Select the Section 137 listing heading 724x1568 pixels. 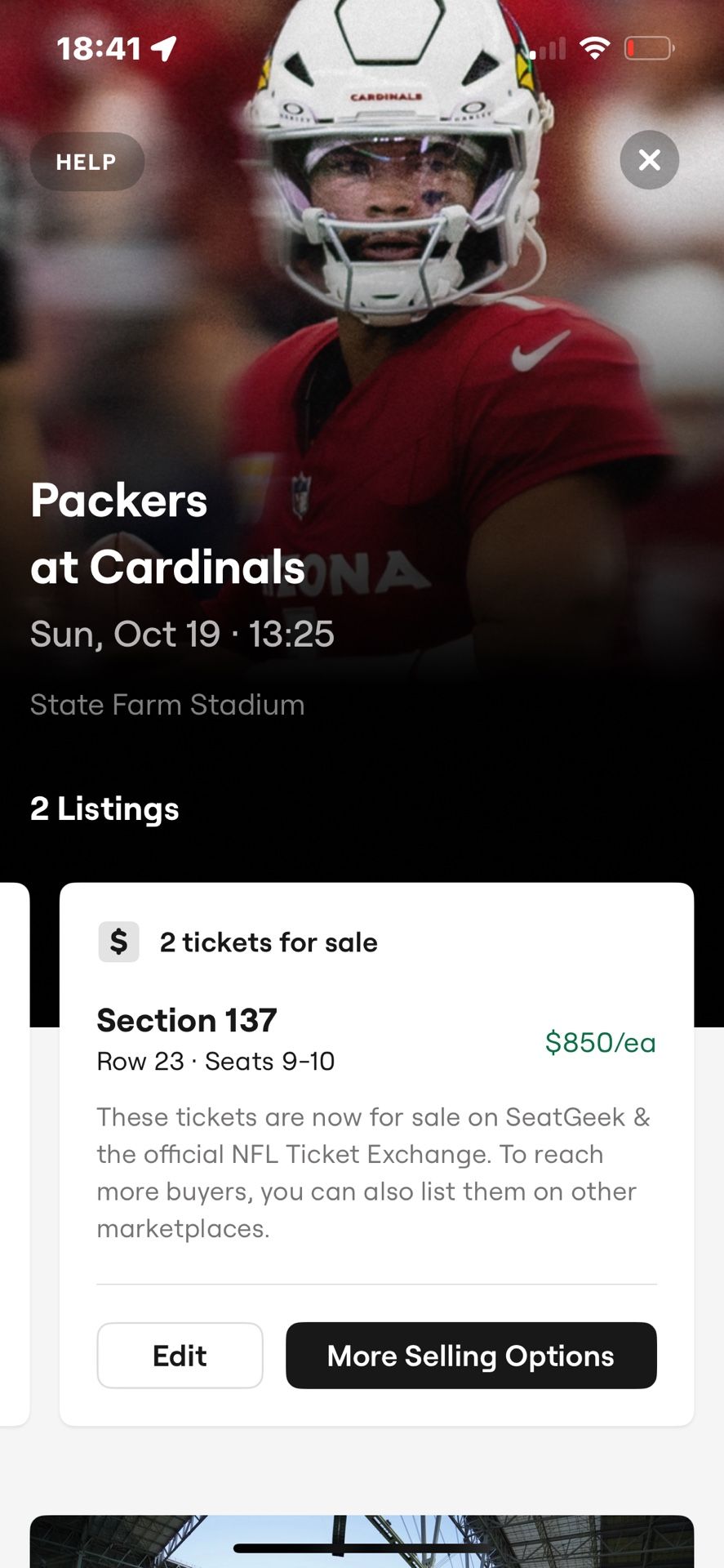(x=187, y=1020)
